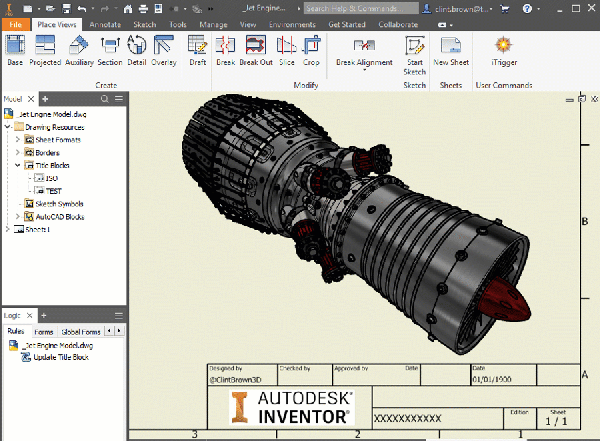Expand the AutoCAD Blocks node
The width and height of the screenshot is (600, 441).
(x=17, y=216)
